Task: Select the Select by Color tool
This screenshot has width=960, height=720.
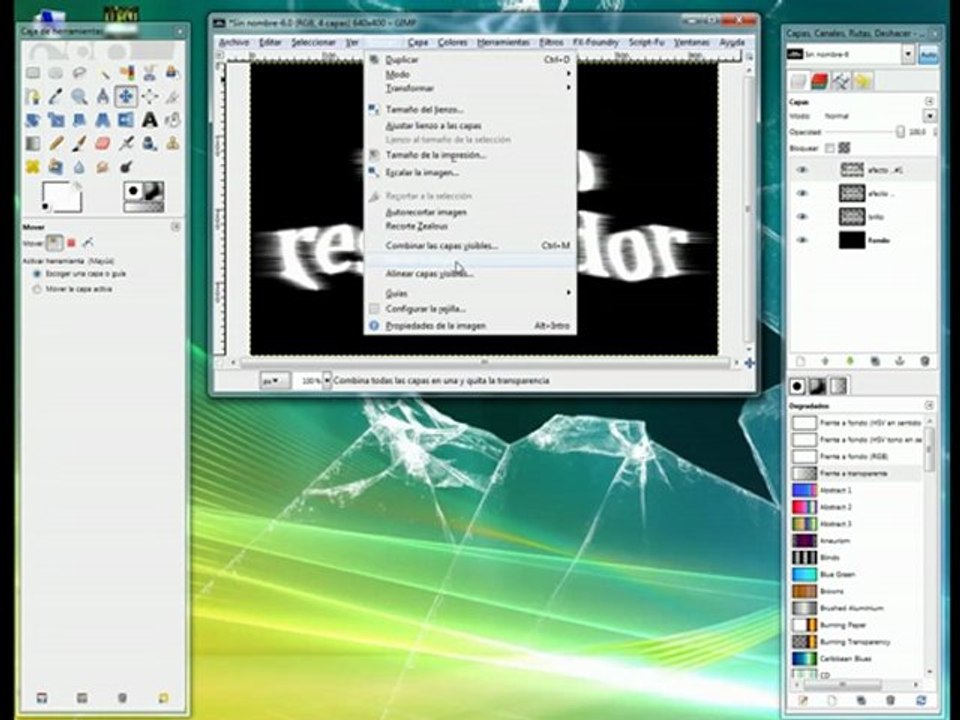Action: pyautogui.click(x=126, y=73)
